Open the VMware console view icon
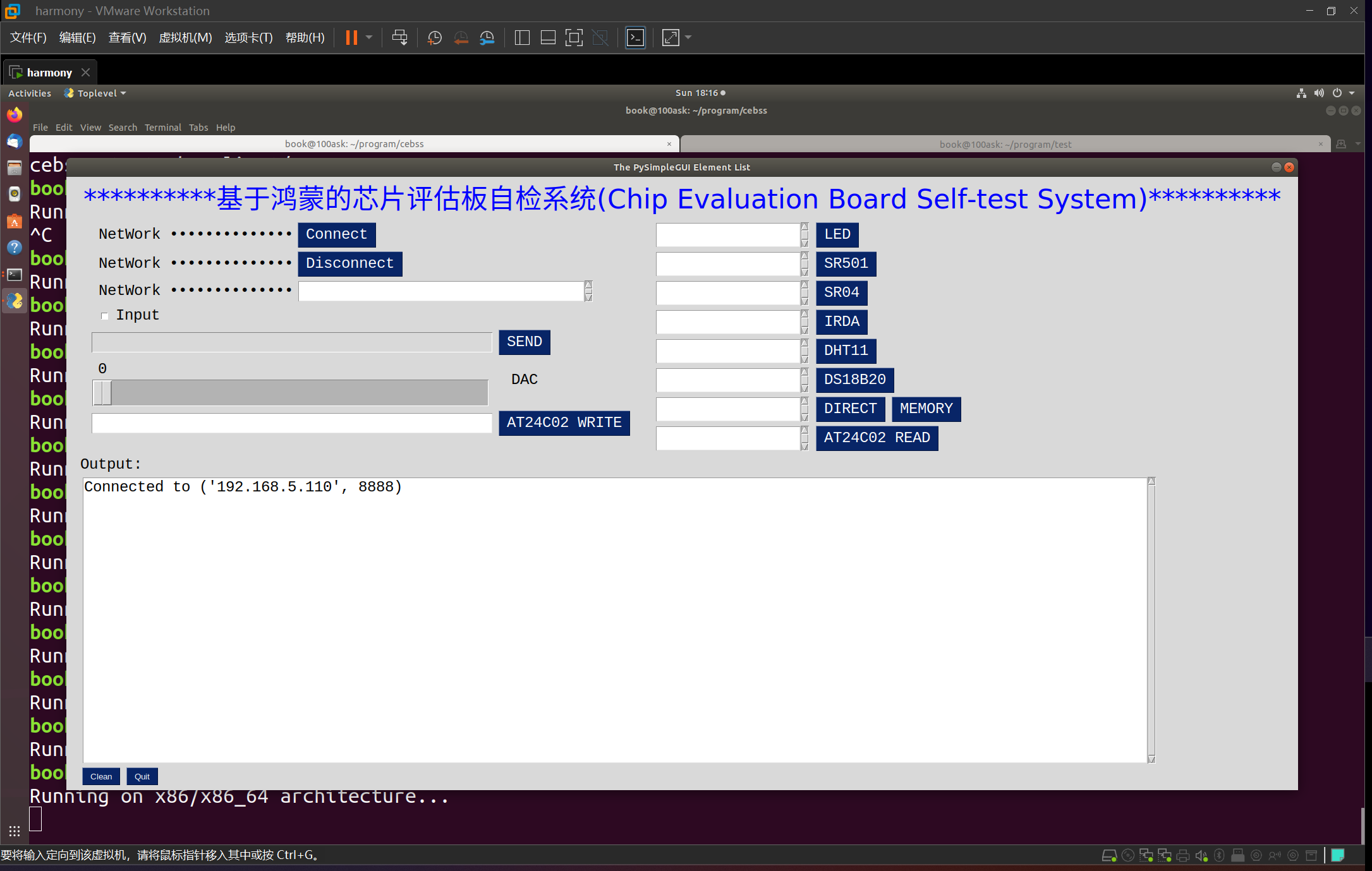The image size is (1372, 871). click(635, 38)
